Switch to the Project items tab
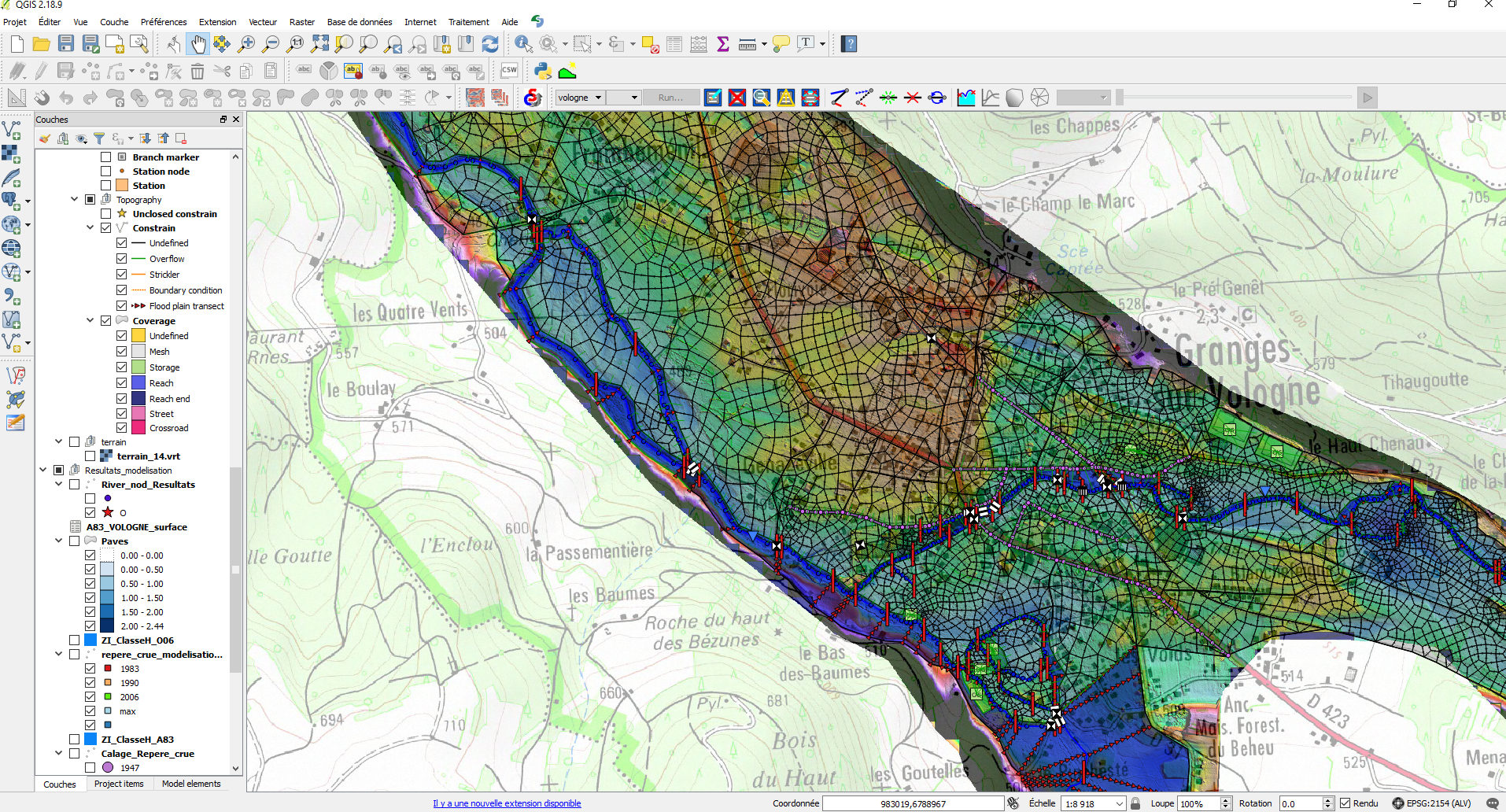 tap(119, 784)
